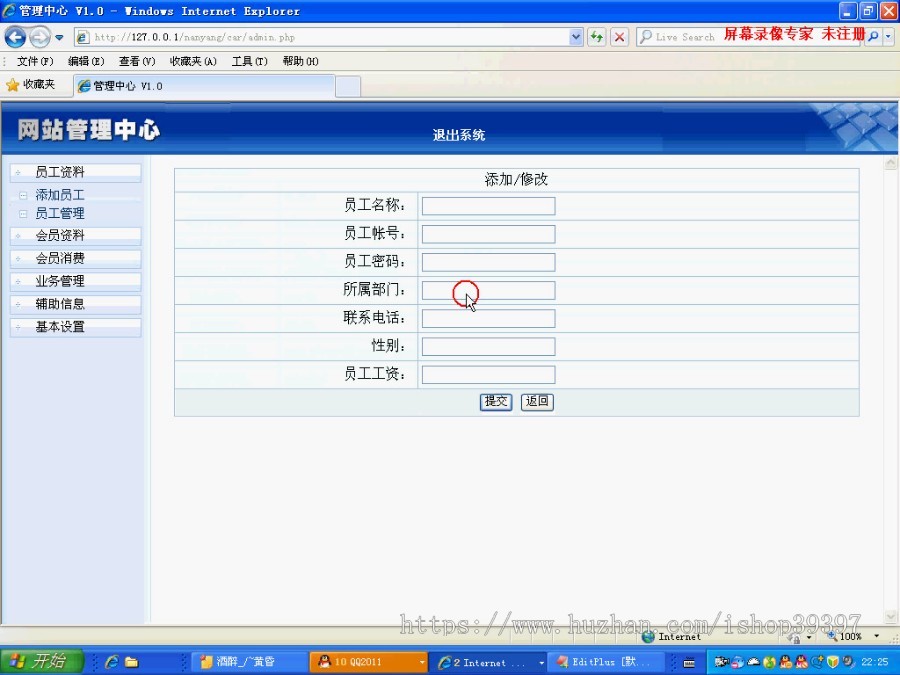Submit the form with the 提交 button
The height and width of the screenshot is (675, 900).
[496, 402]
